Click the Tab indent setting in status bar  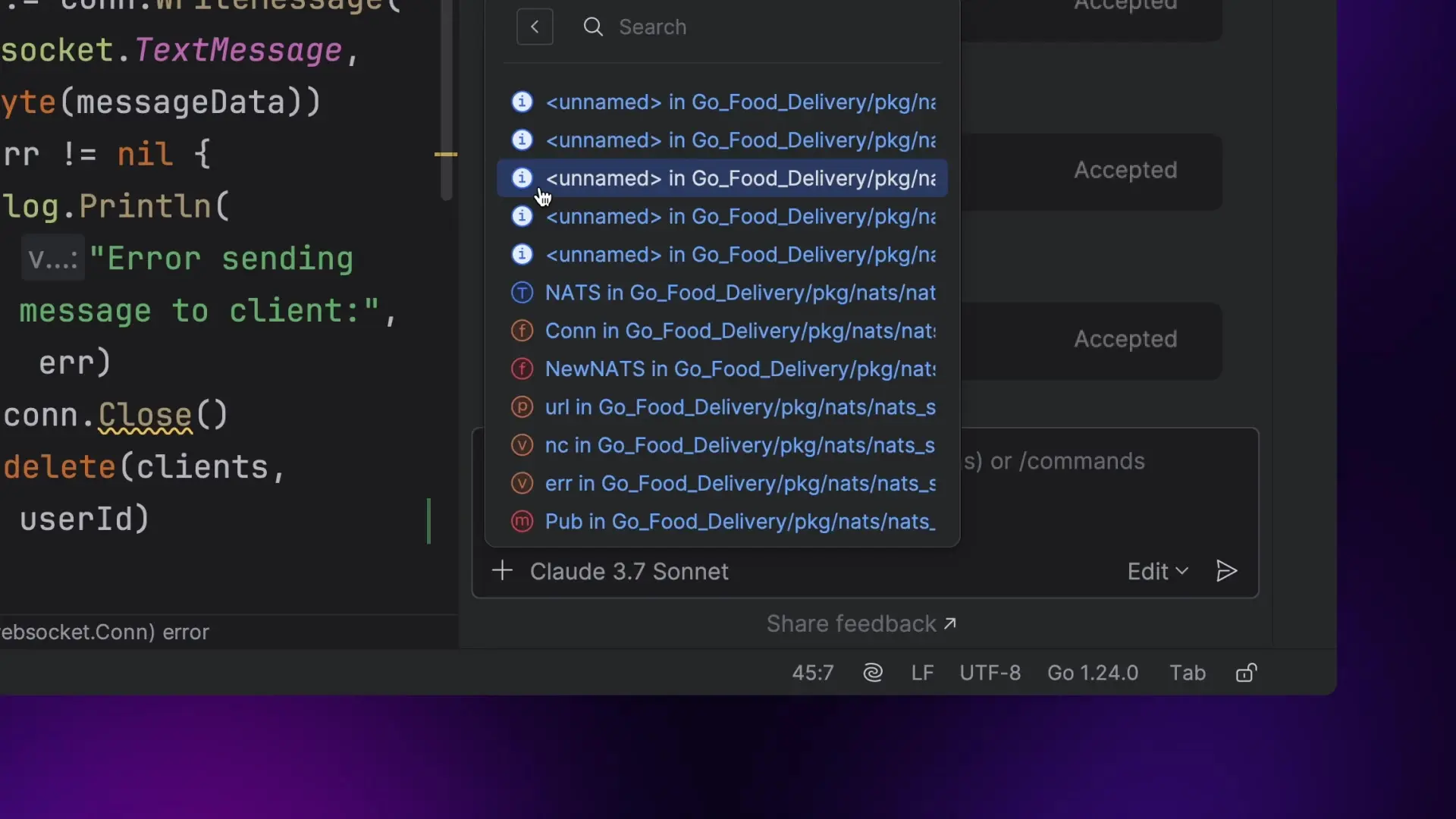click(x=1187, y=673)
